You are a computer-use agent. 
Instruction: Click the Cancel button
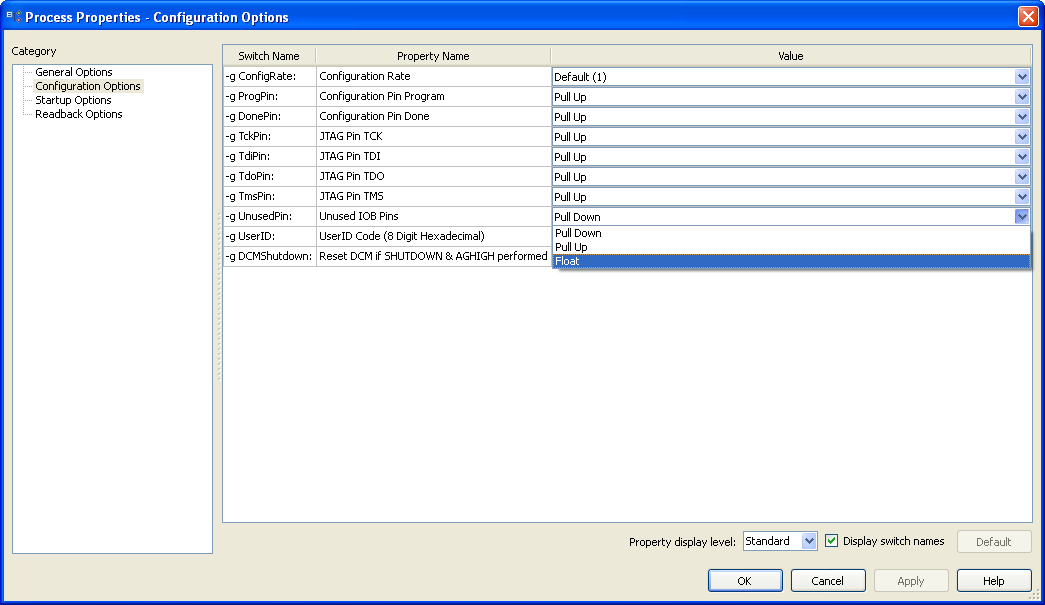tap(828, 580)
